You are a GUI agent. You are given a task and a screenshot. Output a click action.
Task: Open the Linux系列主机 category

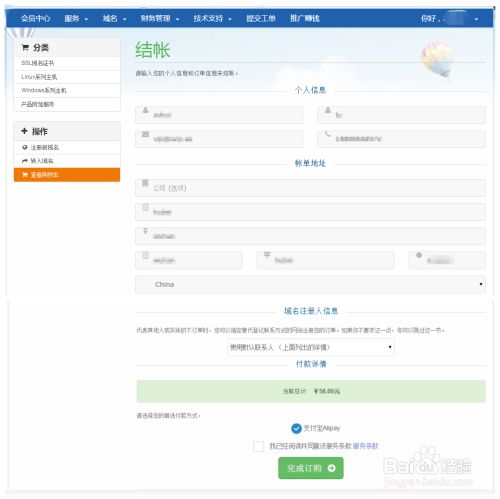[x=67, y=77]
